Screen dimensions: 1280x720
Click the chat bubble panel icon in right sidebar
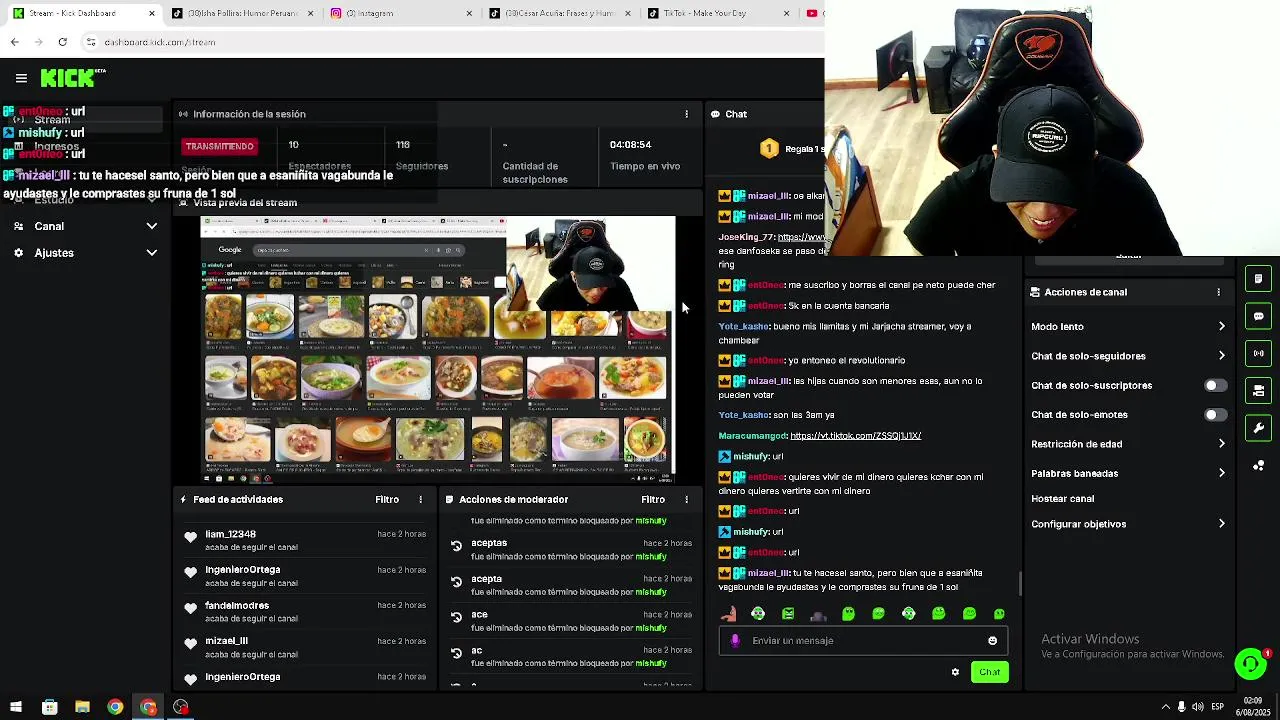click(x=1258, y=316)
